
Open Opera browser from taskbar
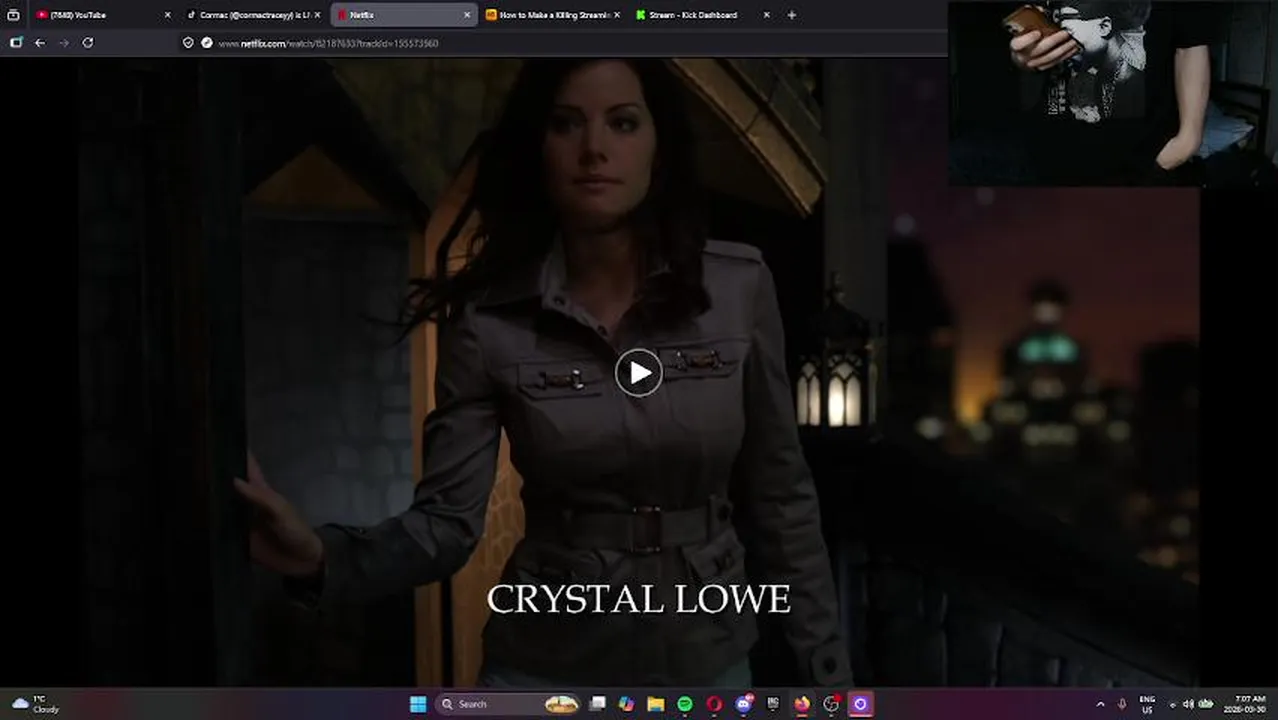pos(714,704)
